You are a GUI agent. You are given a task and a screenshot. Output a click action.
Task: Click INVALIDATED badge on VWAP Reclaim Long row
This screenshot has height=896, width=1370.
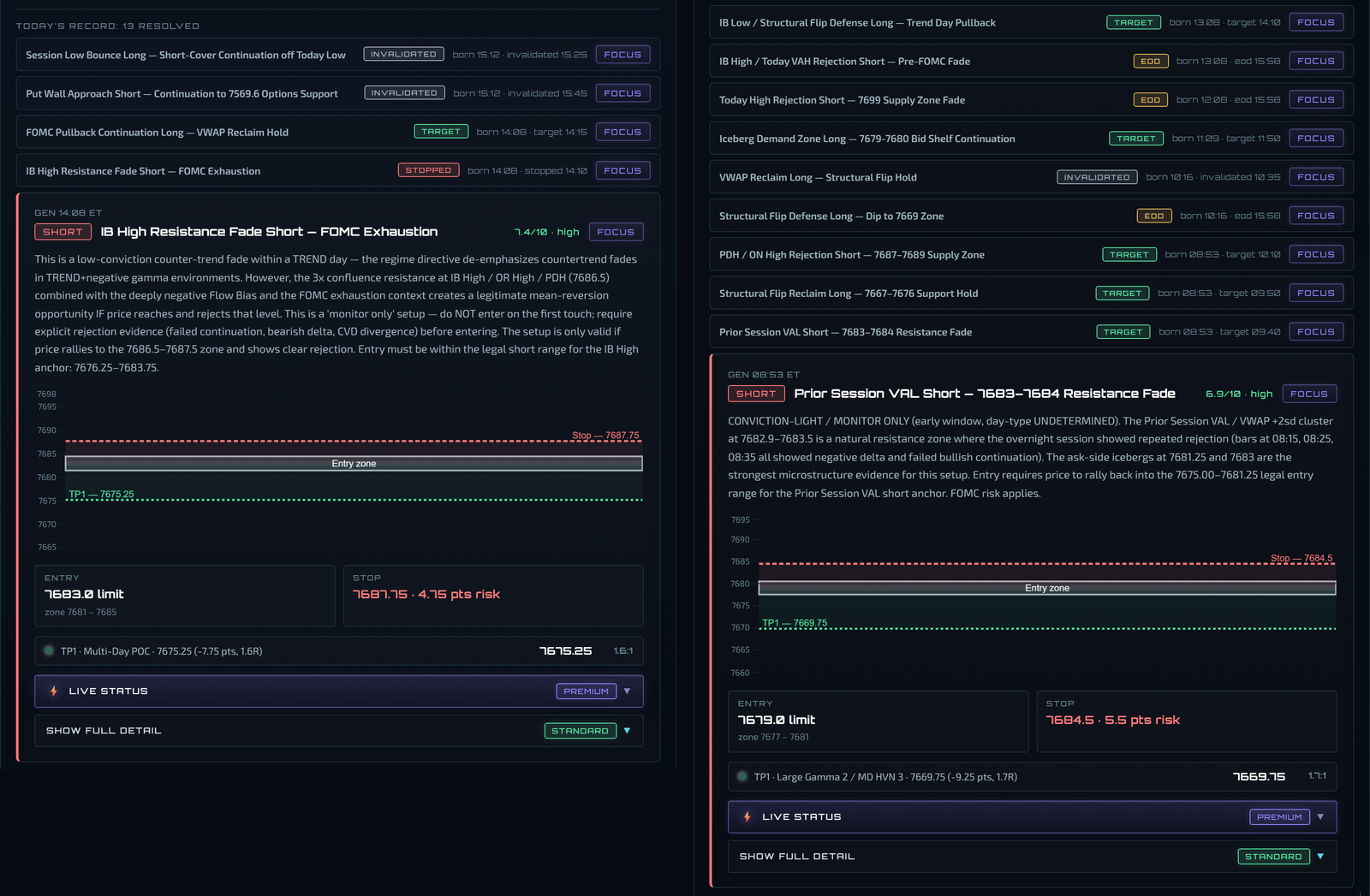pyautogui.click(x=1098, y=177)
